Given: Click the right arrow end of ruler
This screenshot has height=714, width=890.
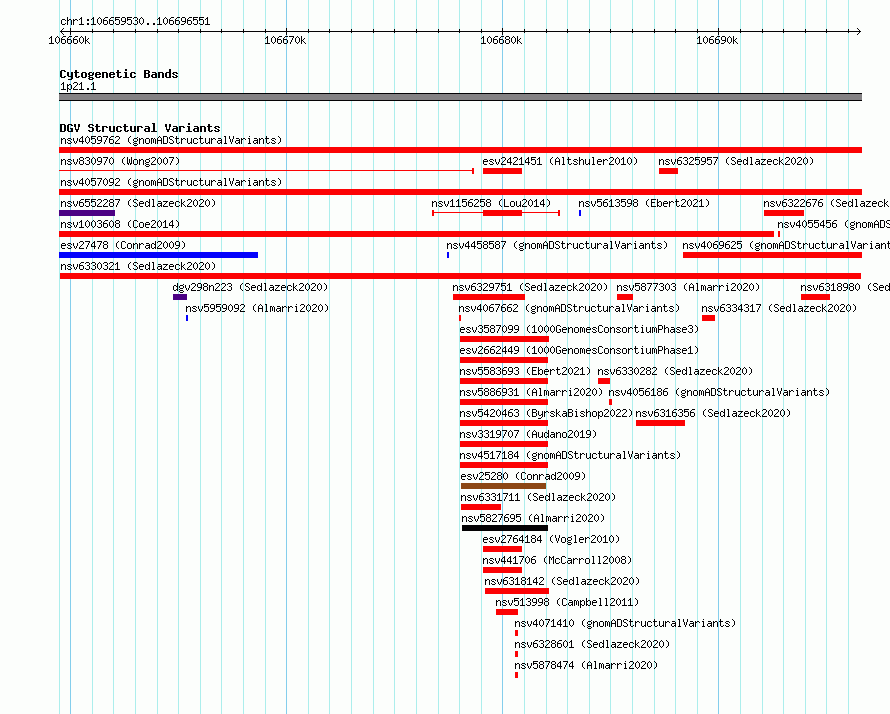Looking at the screenshot, I should pyautogui.click(x=858, y=31).
